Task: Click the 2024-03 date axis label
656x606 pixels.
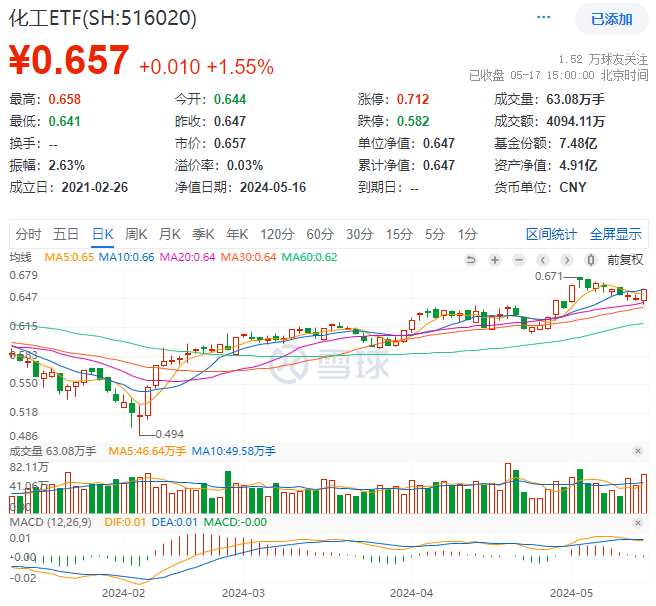Action: point(243,593)
